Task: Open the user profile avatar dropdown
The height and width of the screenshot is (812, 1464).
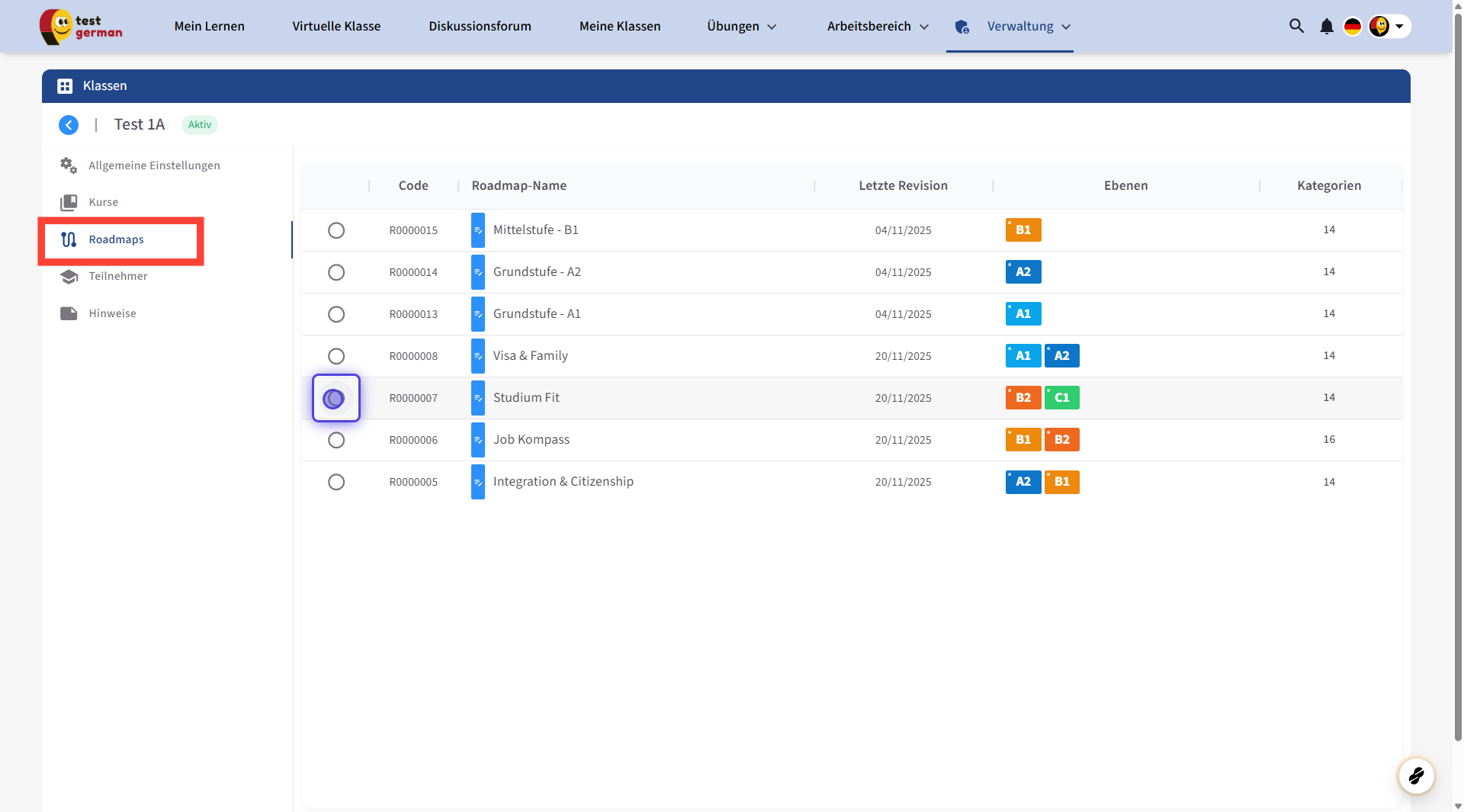Action: tap(1389, 27)
